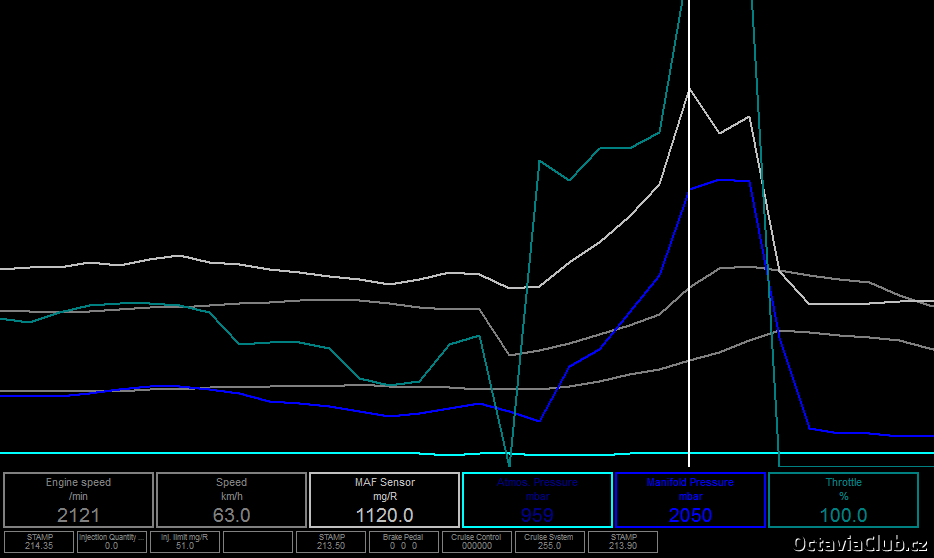Toggle the Manifold Pressure channel panel
The height and width of the screenshot is (558, 934).
[x=690, y=500]
